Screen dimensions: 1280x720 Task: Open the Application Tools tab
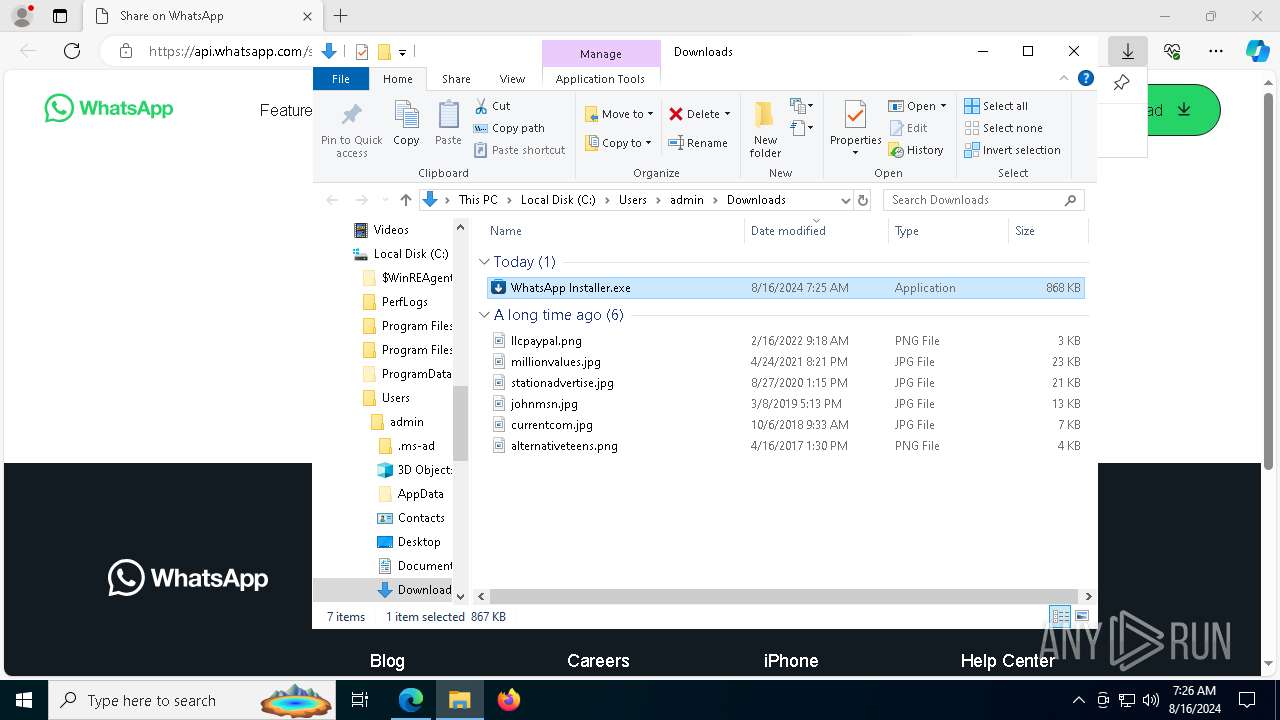(600, 79)
